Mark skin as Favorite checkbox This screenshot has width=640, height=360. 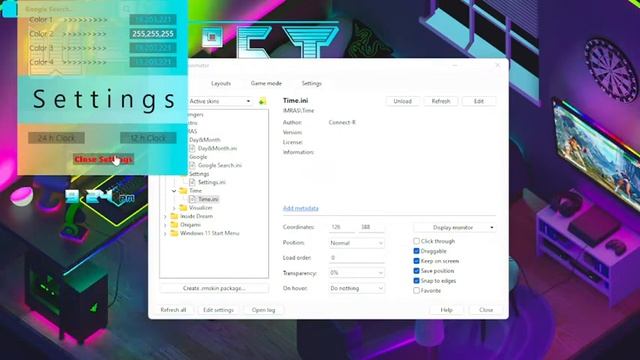click(416, 291)
